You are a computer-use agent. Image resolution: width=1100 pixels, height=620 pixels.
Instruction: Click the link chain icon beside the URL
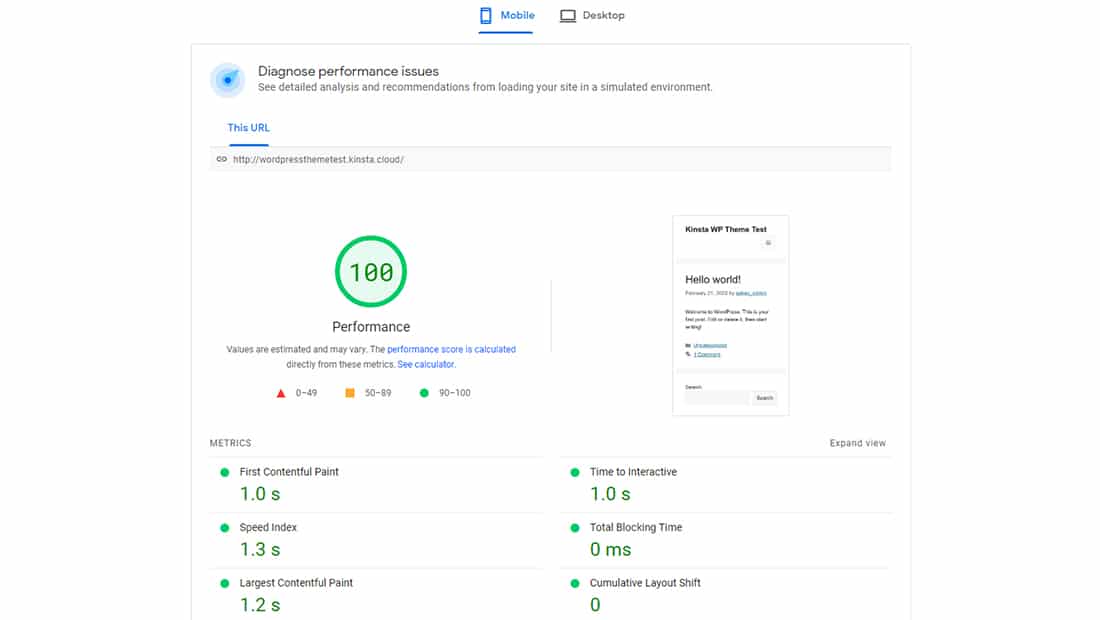[x=221, y=158]
